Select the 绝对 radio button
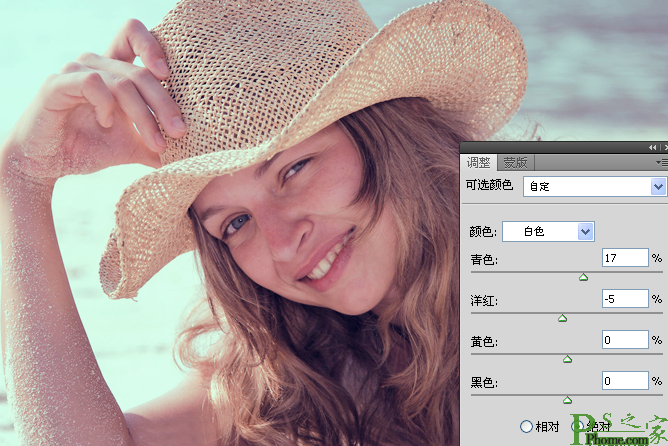Screen dimensions: 668x446 tap(577, 427)
